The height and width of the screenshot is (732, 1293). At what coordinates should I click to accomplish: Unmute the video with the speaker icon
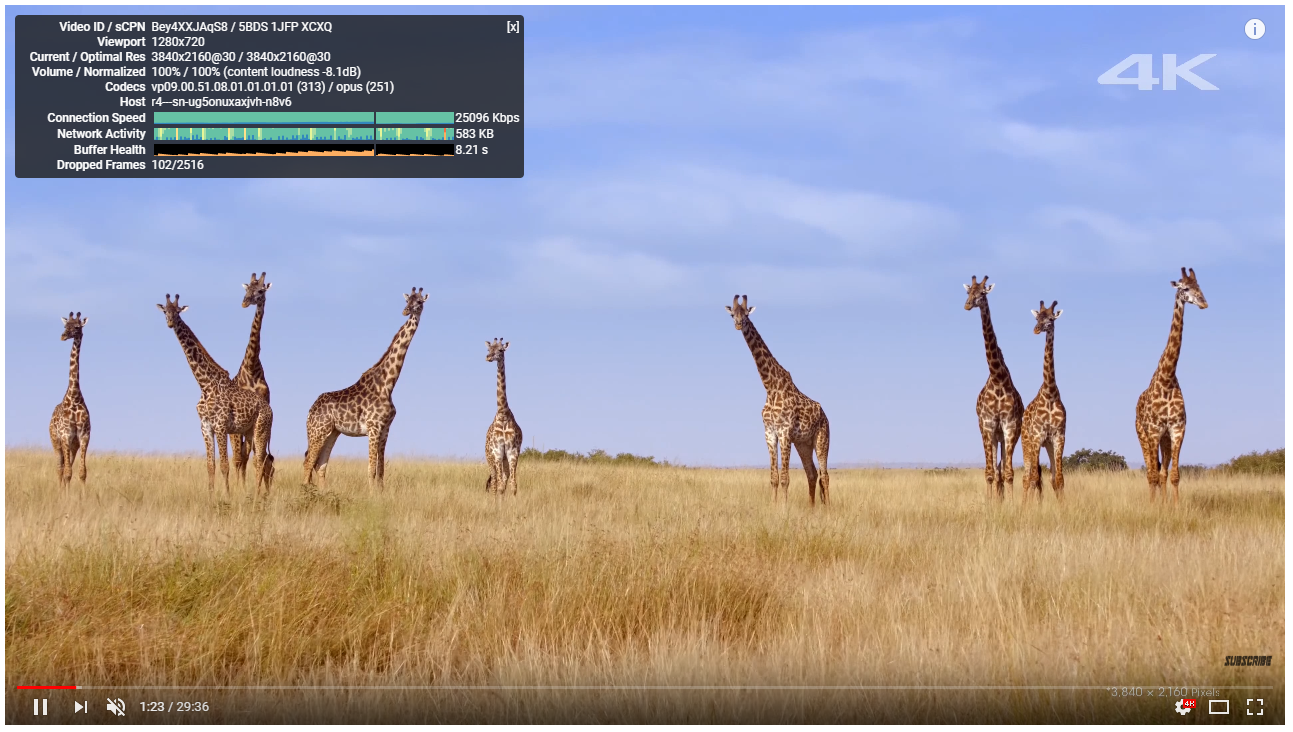tap(116, 707)
